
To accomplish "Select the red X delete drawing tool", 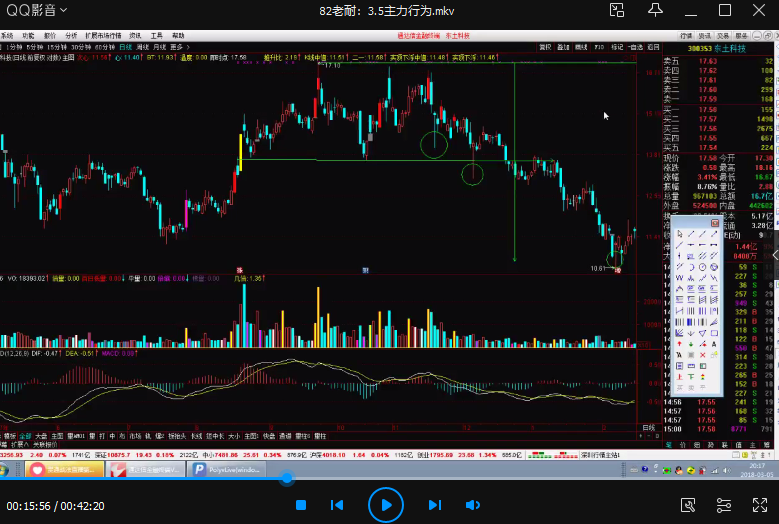I will point(704,355).
